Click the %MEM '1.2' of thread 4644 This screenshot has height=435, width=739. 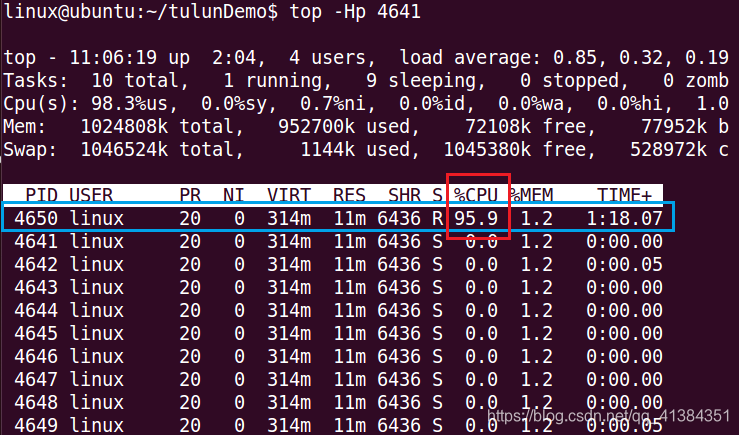537,311
